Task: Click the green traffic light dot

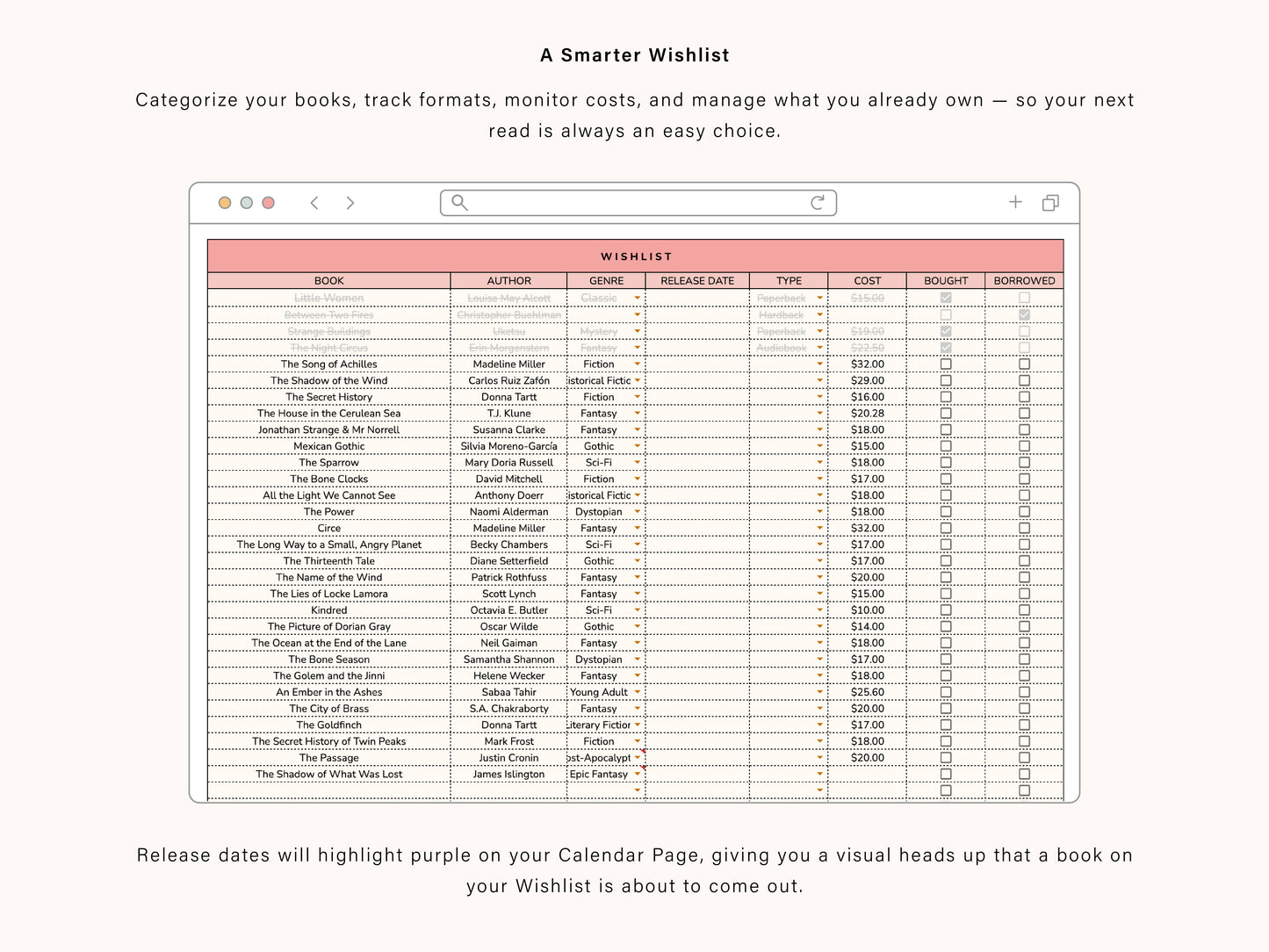Action: (246, 203)
